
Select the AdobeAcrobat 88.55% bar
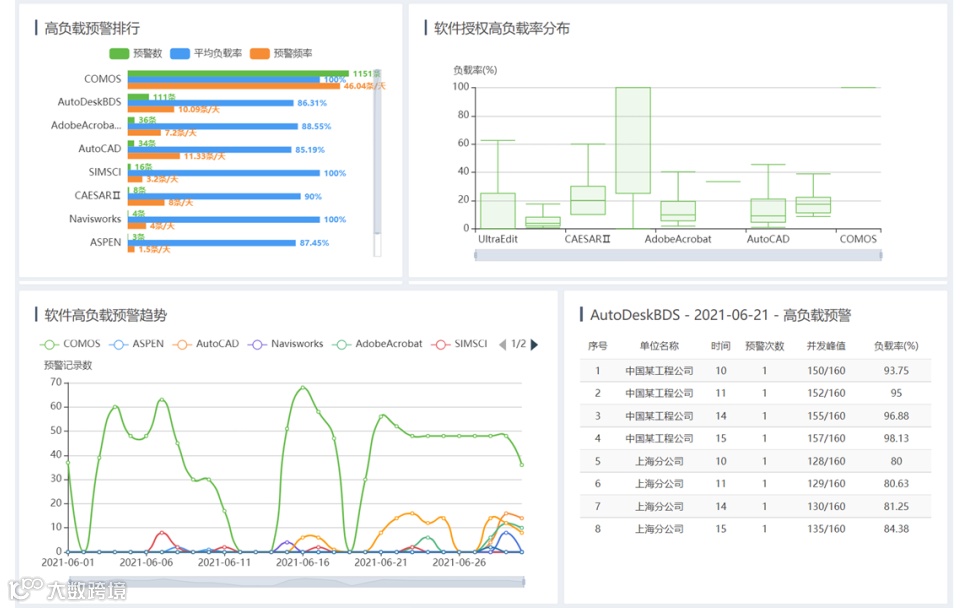tap(213, 127)
